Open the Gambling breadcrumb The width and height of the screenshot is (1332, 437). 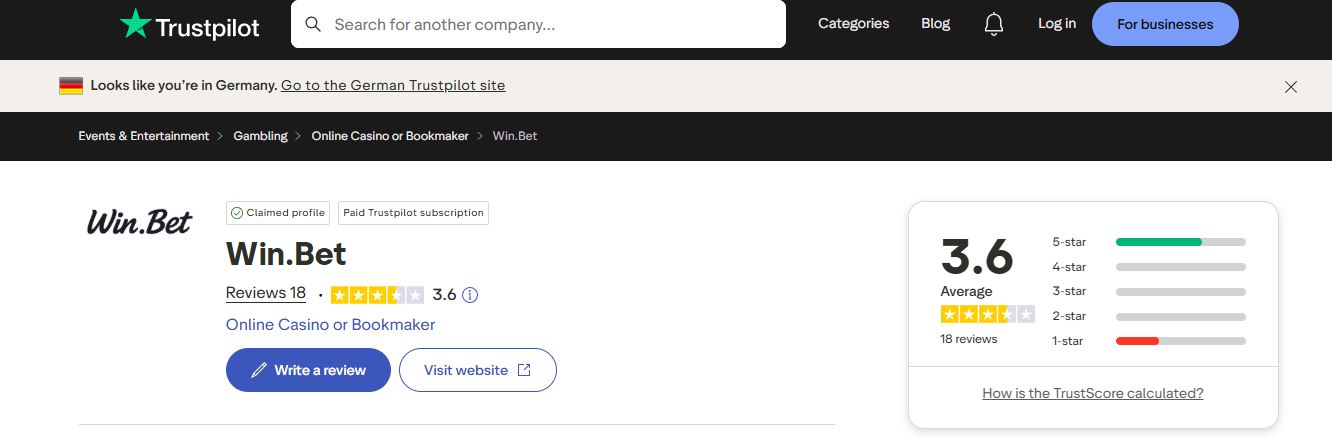[x=260, y=136]
